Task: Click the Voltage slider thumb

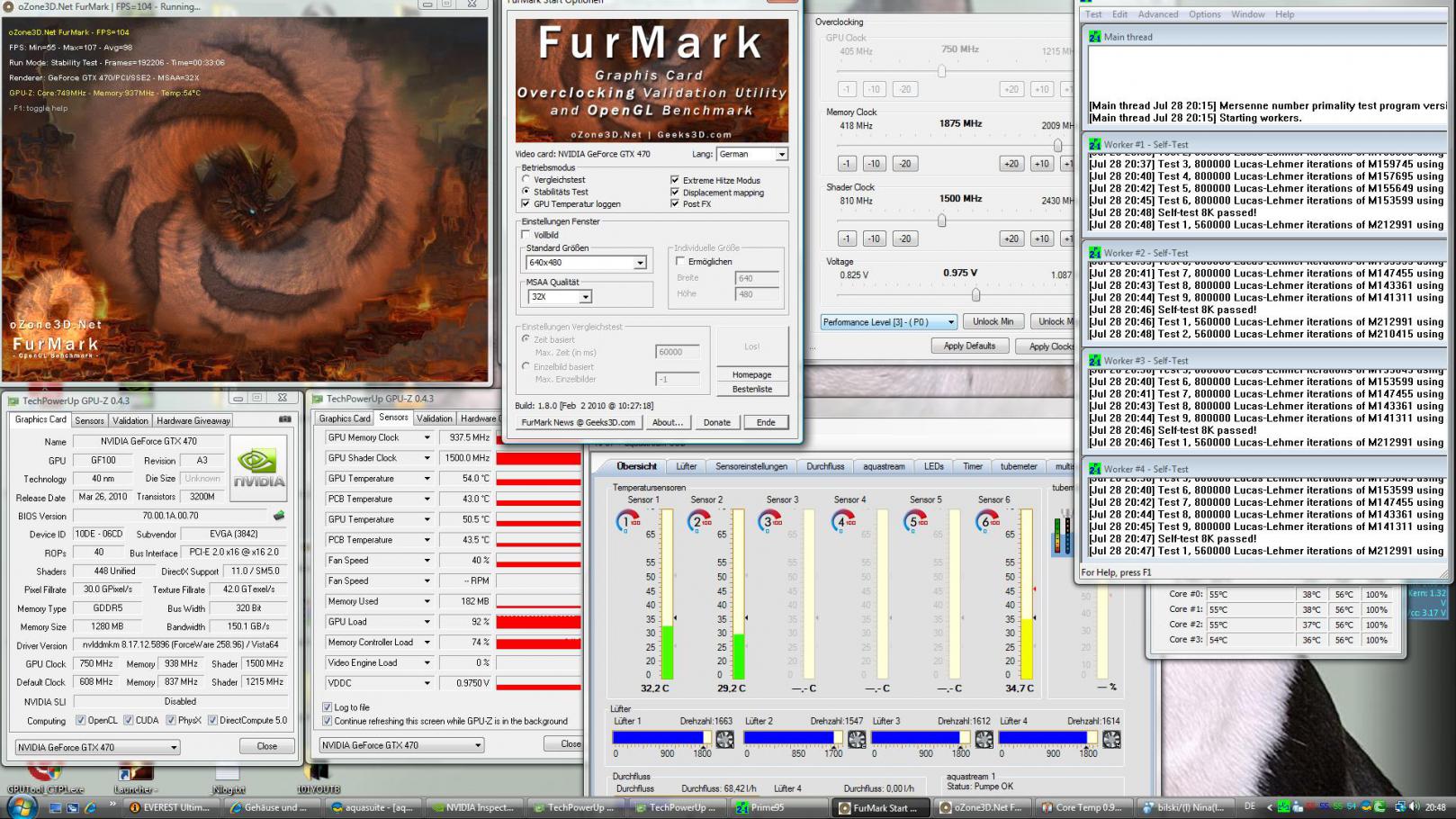Action: tap(975, 294)
